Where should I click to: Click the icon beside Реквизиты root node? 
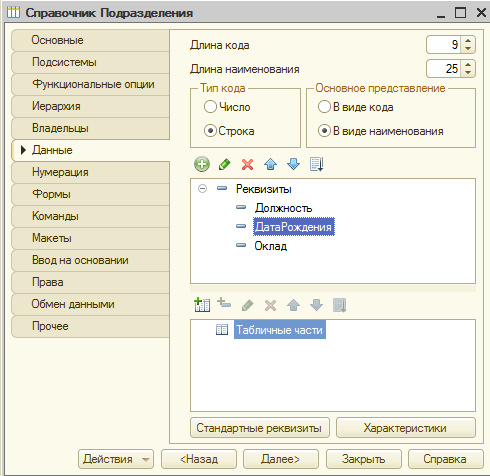tap(222, 188)
